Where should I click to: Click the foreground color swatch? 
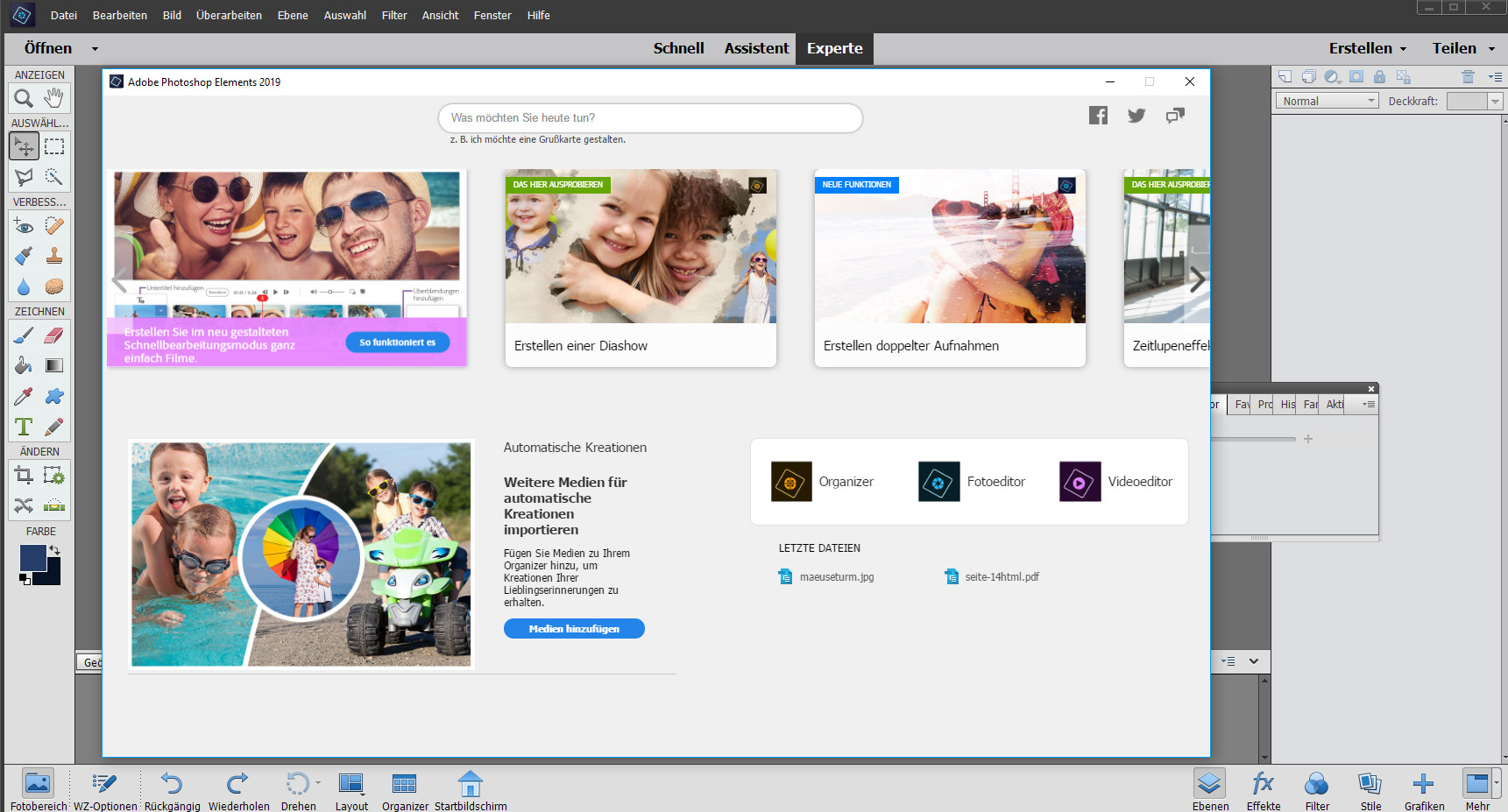[32, 558]
